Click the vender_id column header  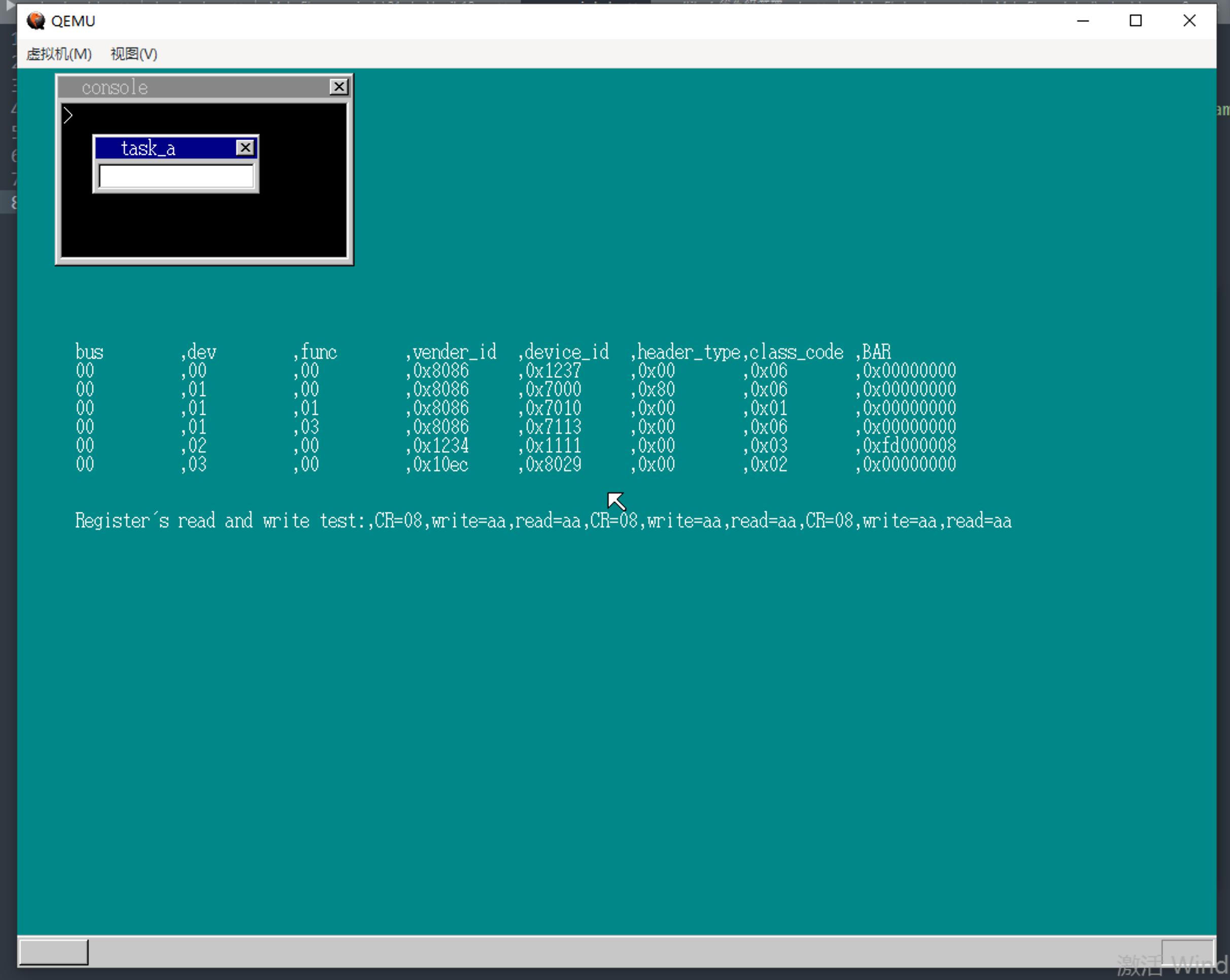point(454,352)
